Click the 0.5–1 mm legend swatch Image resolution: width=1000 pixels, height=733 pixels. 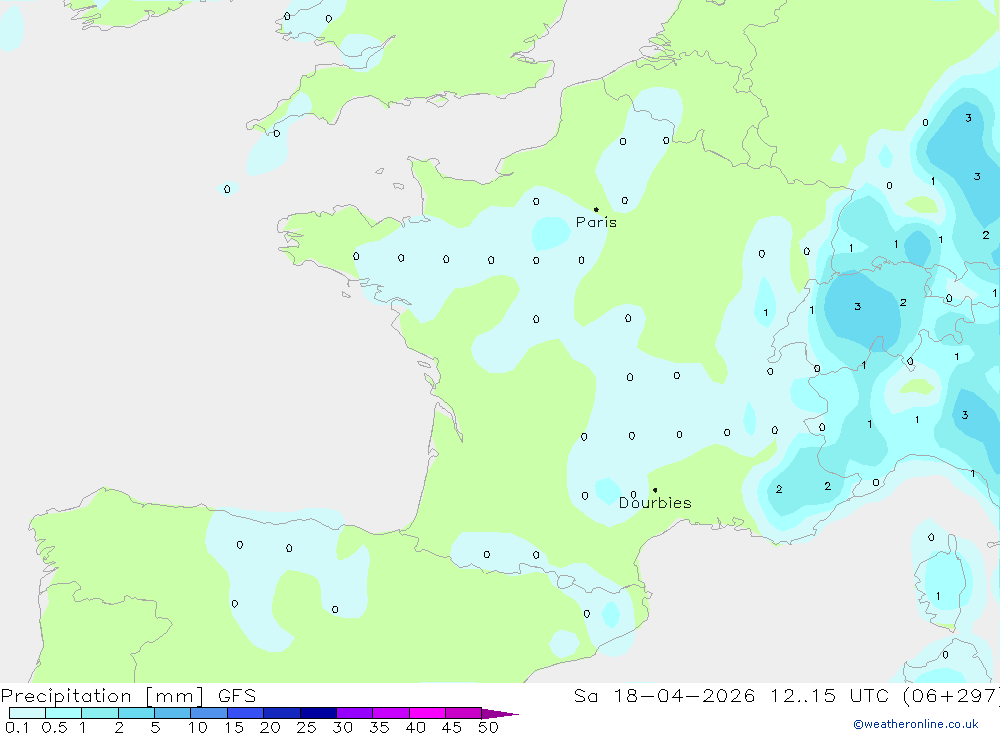64,713
